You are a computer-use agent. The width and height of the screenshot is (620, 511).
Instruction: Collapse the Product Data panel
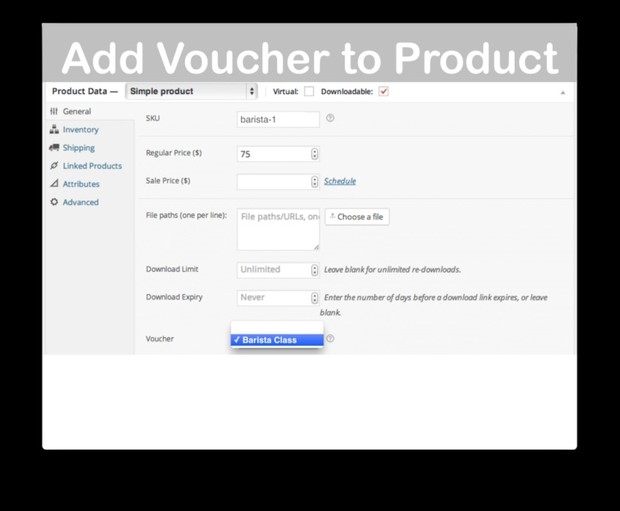[x=563, y=93]
